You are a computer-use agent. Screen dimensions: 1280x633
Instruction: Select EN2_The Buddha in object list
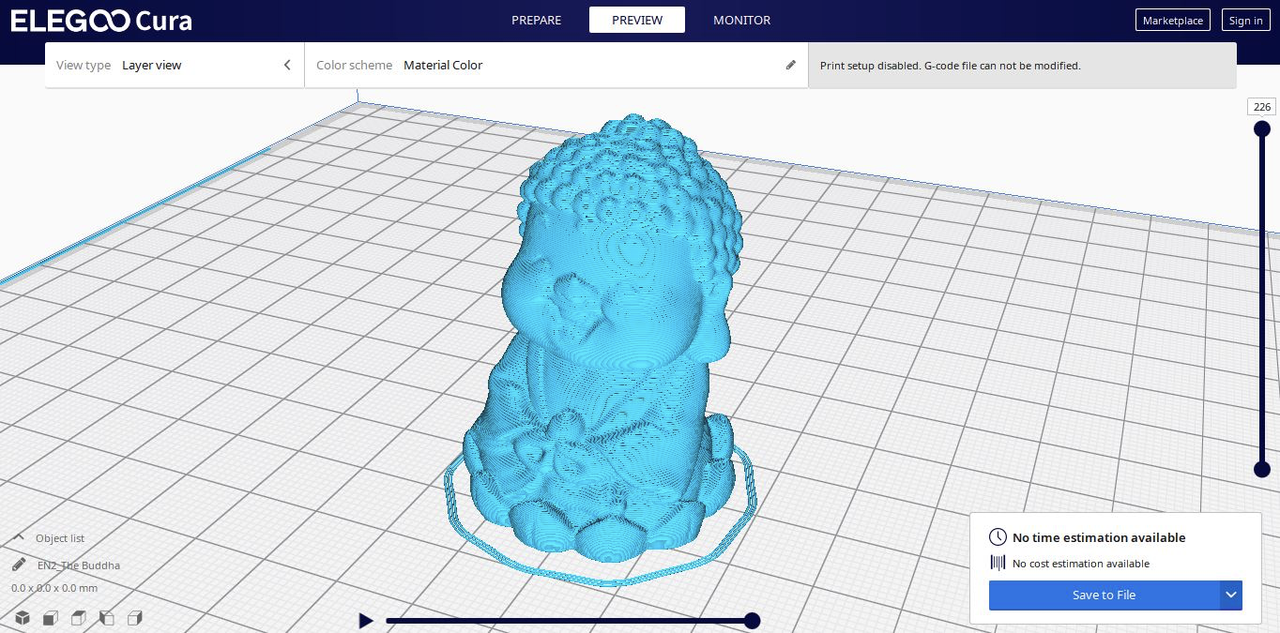pos(79,565)
